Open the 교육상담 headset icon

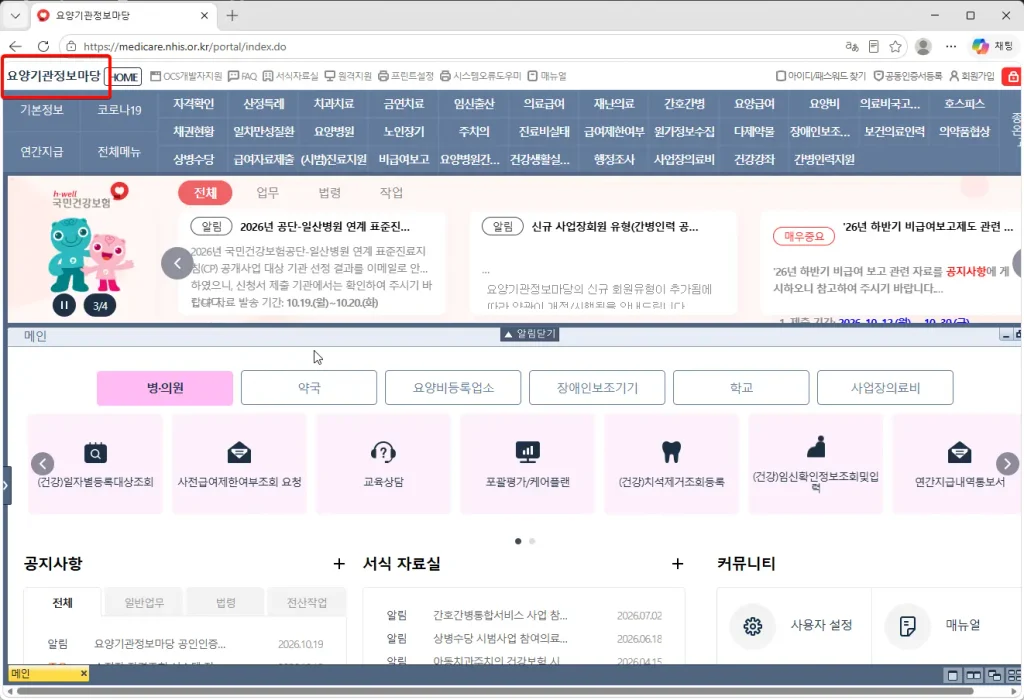tap(383, 452)
